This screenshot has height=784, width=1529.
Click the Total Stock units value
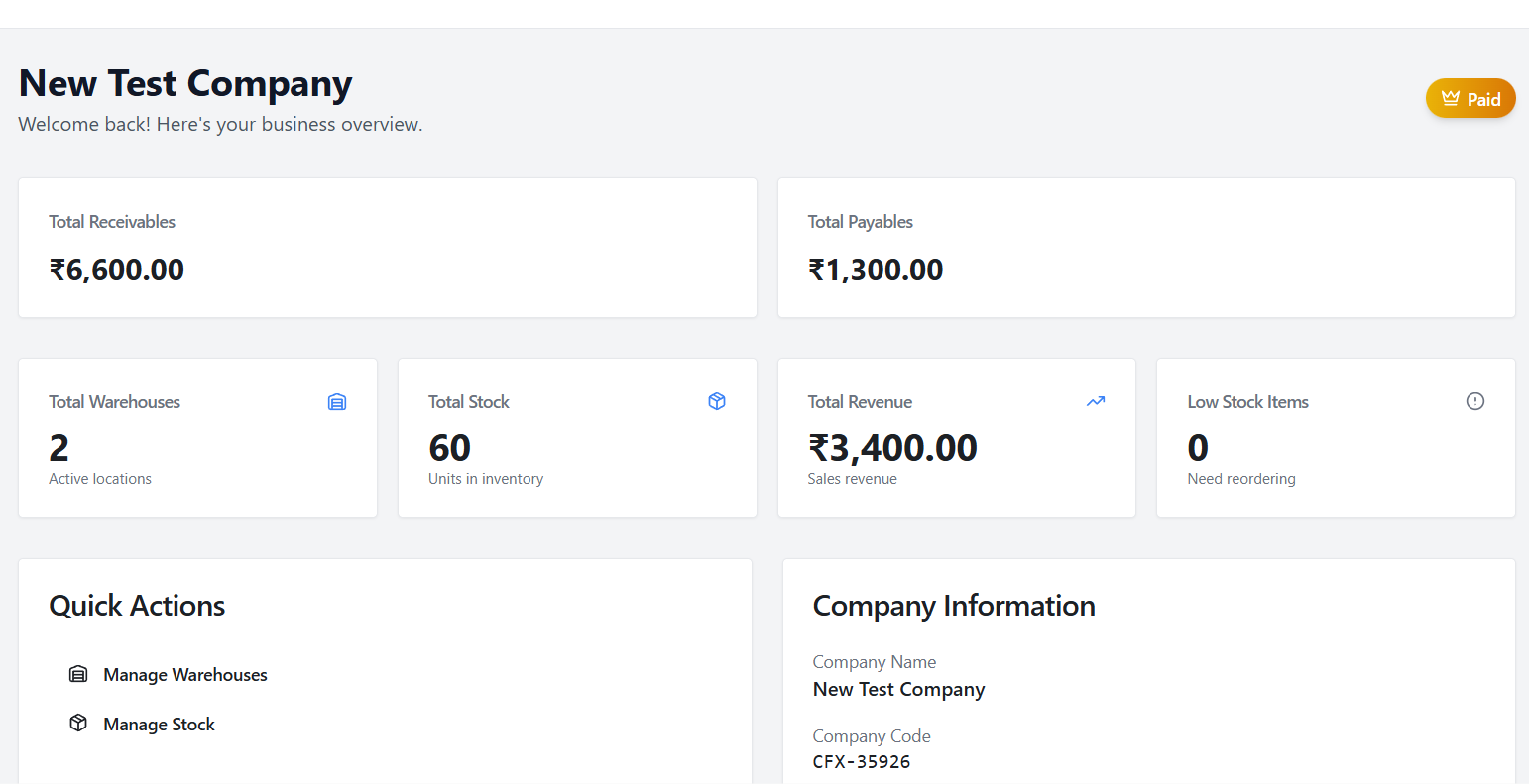point(449,447)
